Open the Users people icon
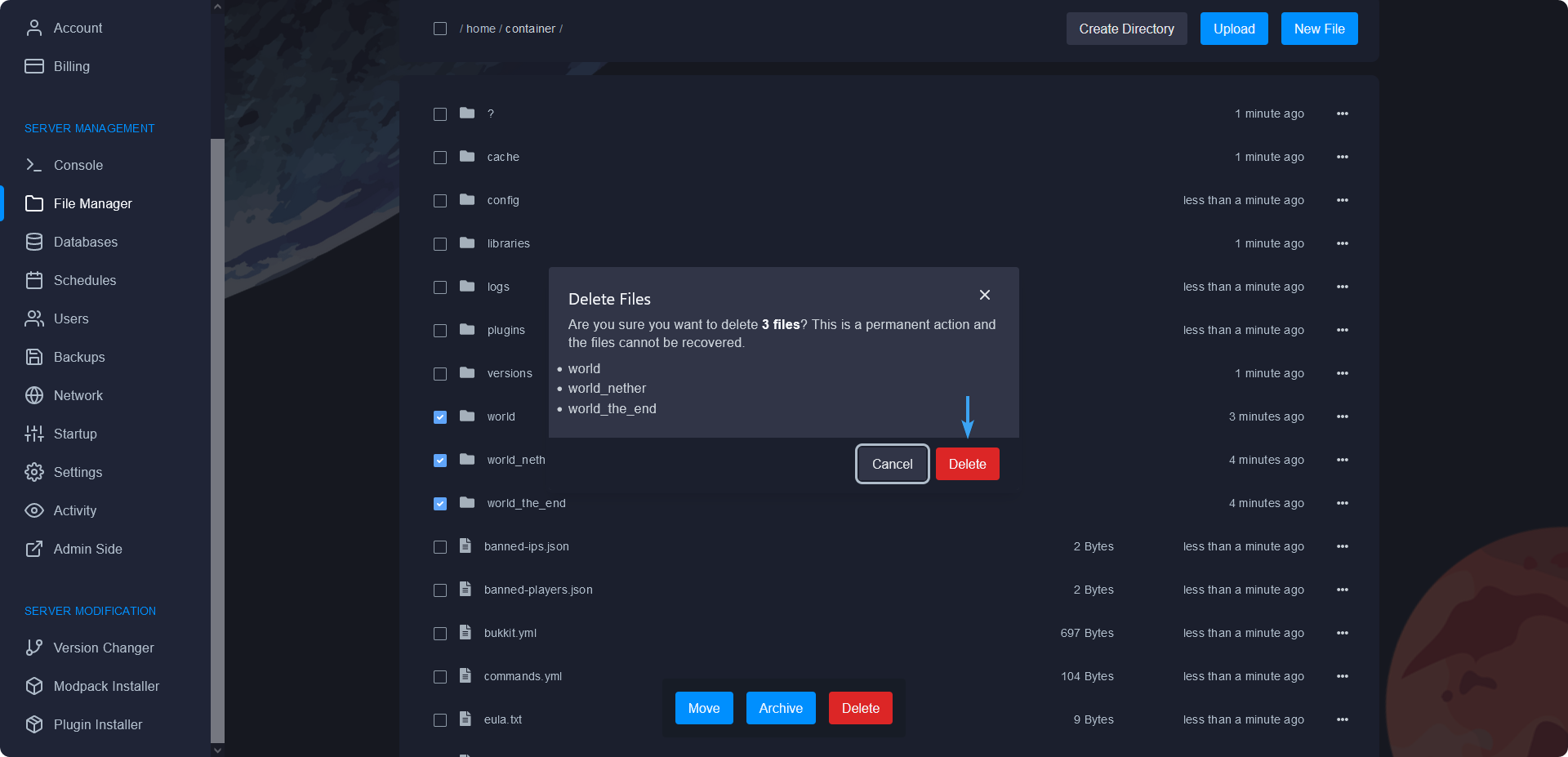The image size is (1568, 757). 34,318
